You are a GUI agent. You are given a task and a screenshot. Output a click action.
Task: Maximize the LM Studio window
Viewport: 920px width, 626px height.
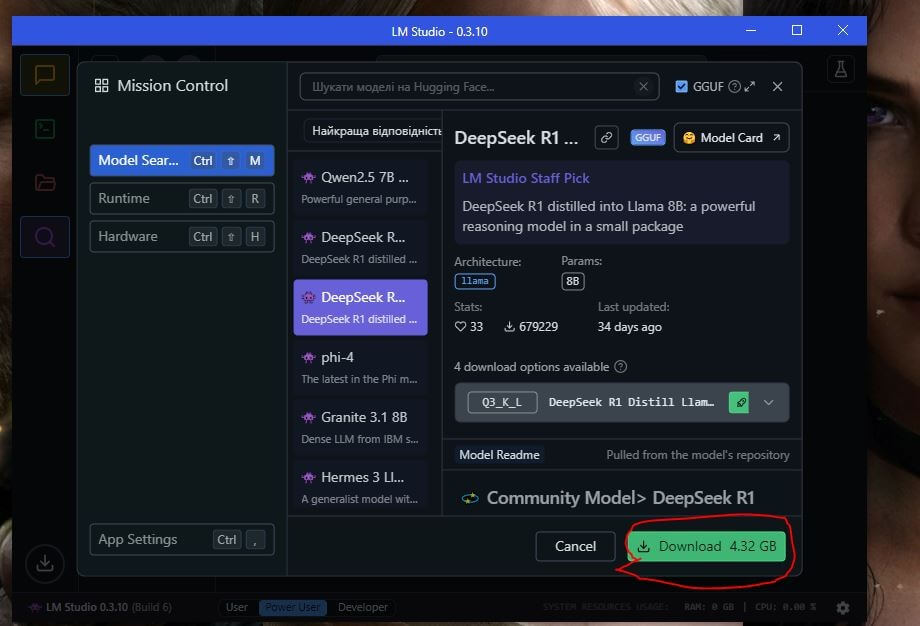pyautogui.click(x=797, y=31)
